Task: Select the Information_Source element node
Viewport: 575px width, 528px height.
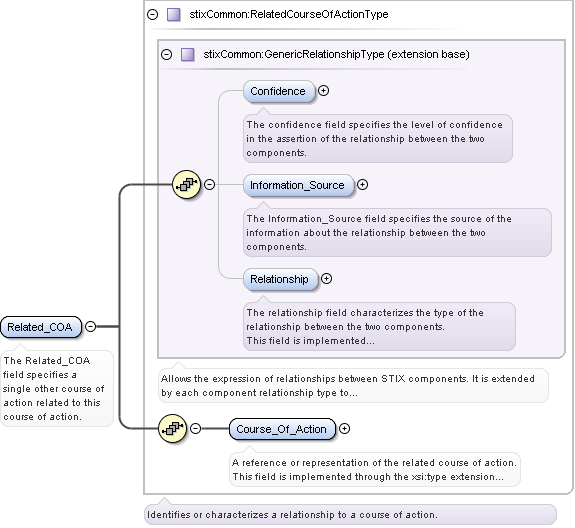Action: tap(298, 185)
